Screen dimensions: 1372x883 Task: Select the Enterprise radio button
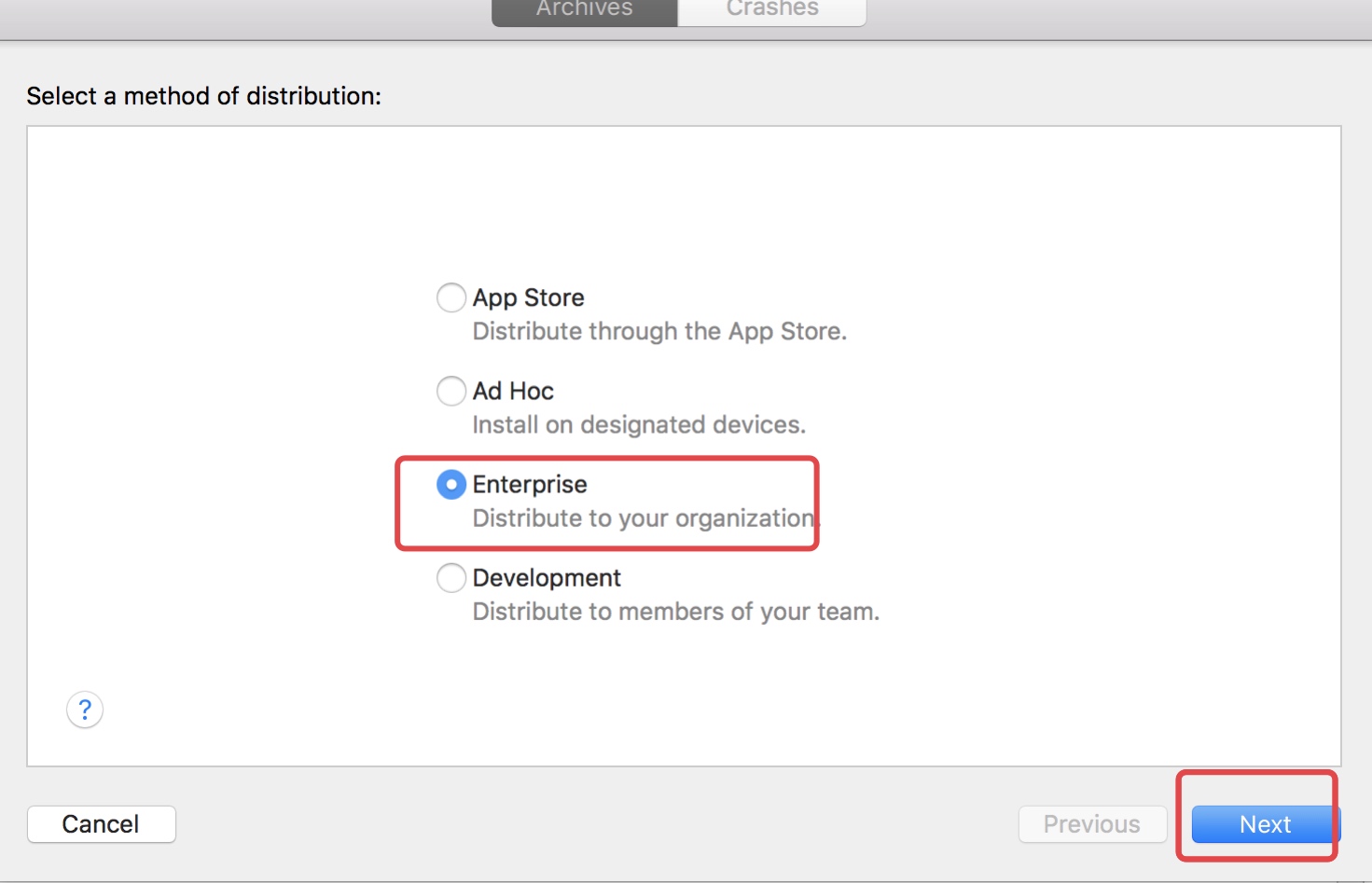(451, 485)
